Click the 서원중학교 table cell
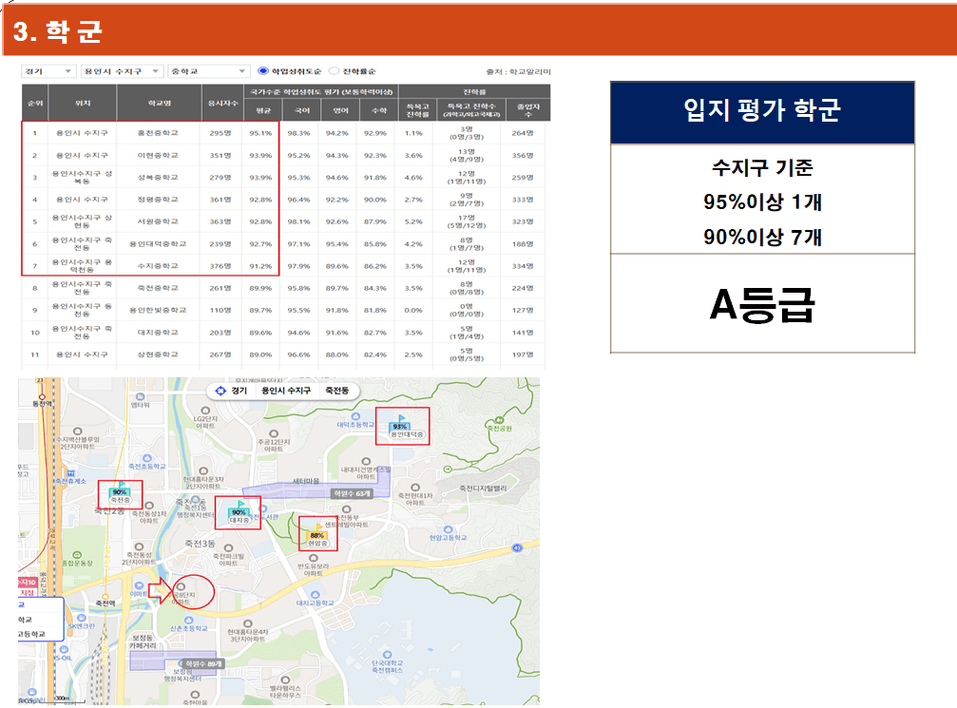957x708 pixels. pos(158,222)
